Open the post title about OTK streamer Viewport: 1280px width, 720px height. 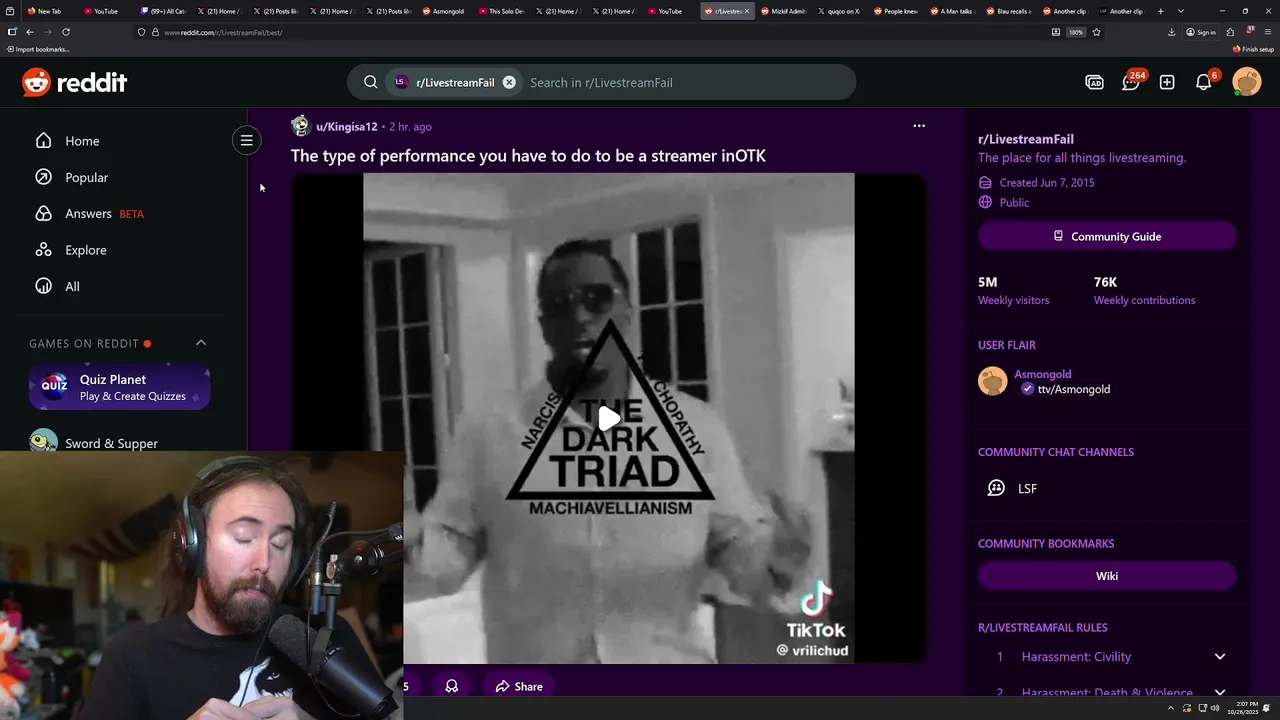click(x=528, y=156)
